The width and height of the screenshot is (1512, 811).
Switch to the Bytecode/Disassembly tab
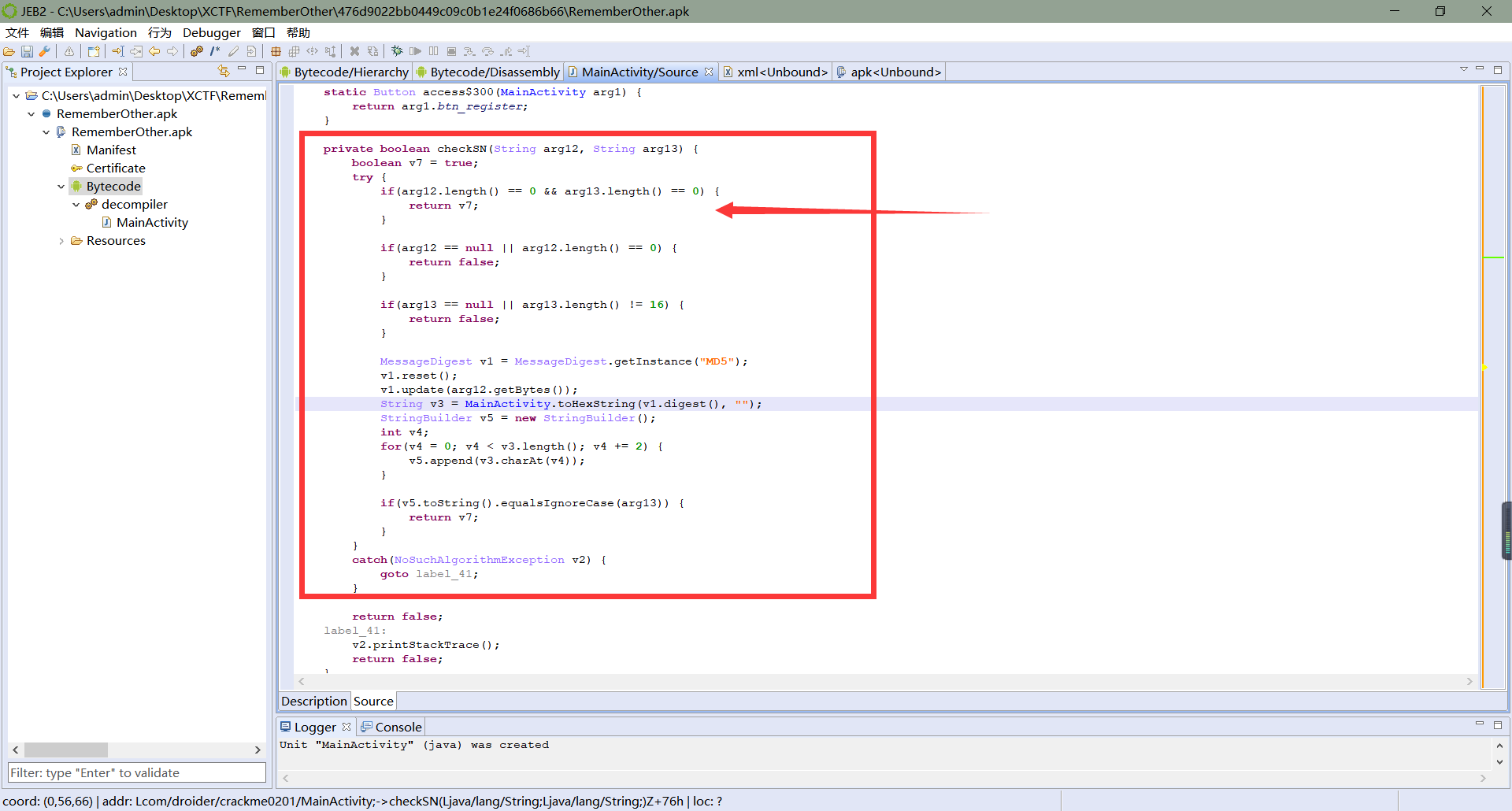click(488, 72)
